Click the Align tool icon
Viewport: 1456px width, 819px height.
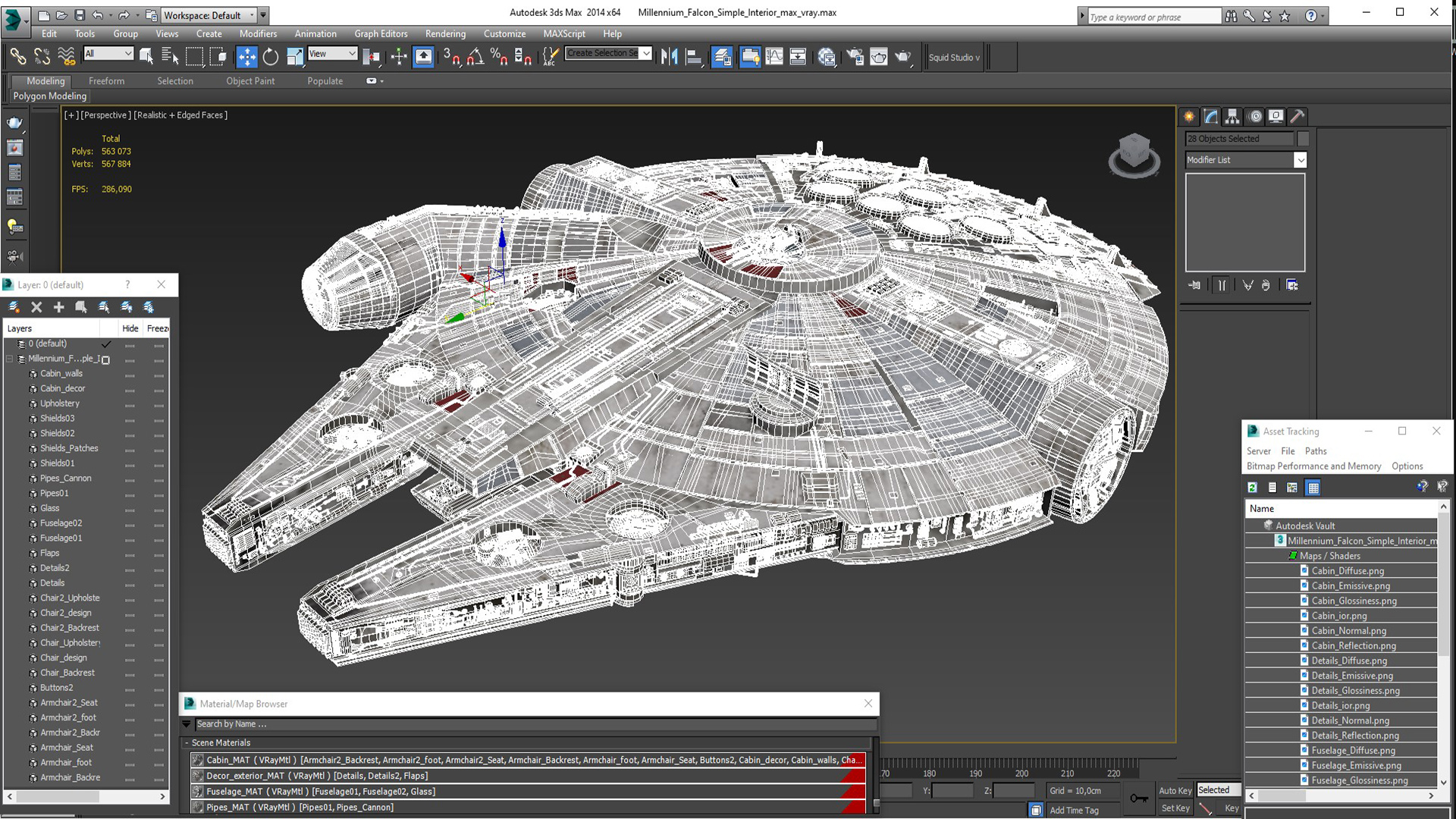point(693,57)
